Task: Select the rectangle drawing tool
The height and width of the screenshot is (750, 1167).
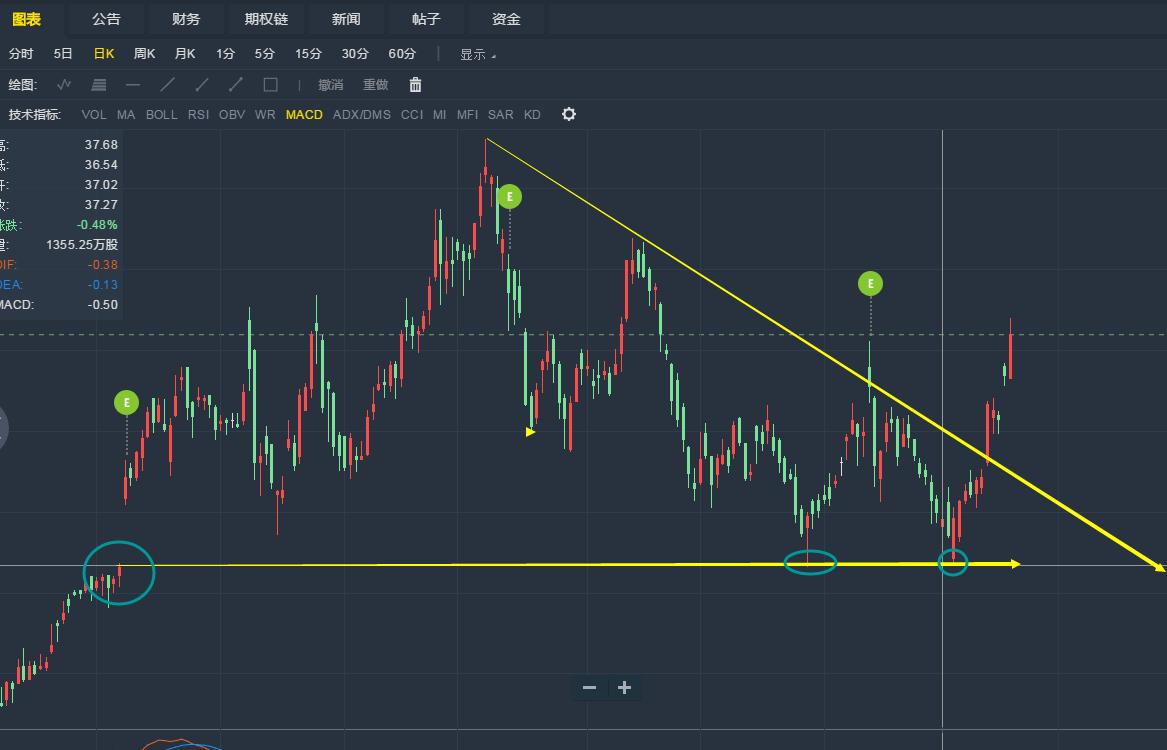Action: 271,85
